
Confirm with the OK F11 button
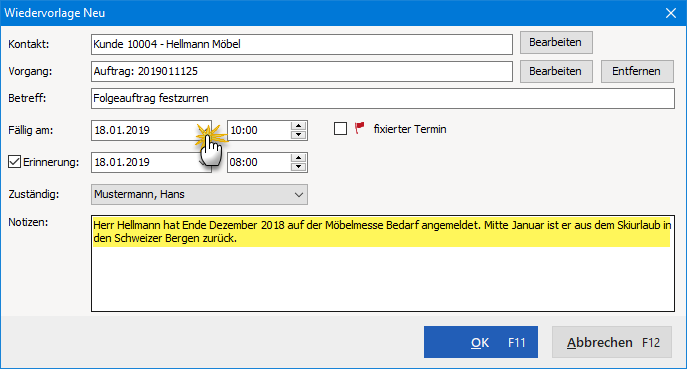point(481,342)
